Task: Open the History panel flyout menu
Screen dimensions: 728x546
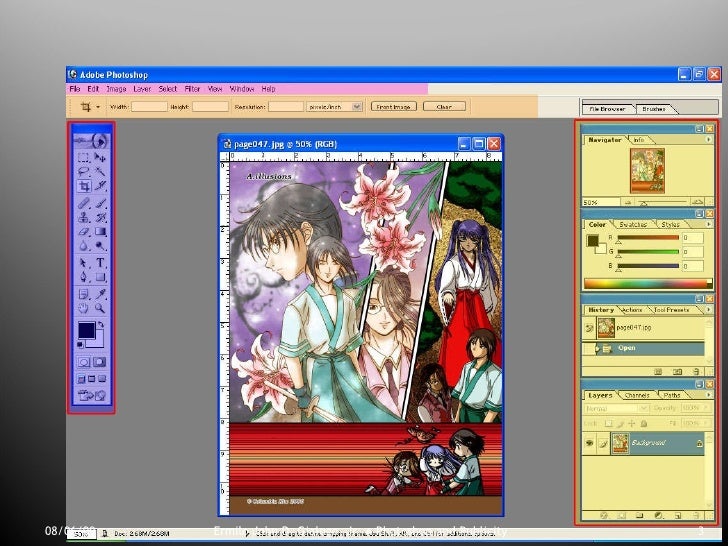Action: (708, 309)
